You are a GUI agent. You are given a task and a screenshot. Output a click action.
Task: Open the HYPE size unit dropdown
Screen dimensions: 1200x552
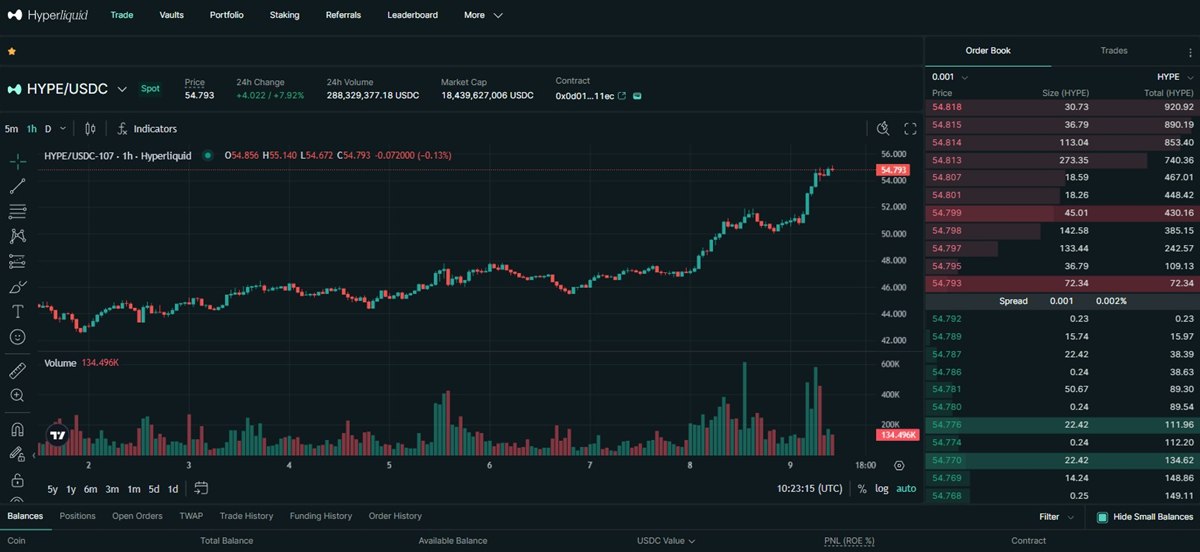click(x=1175, y=77)
